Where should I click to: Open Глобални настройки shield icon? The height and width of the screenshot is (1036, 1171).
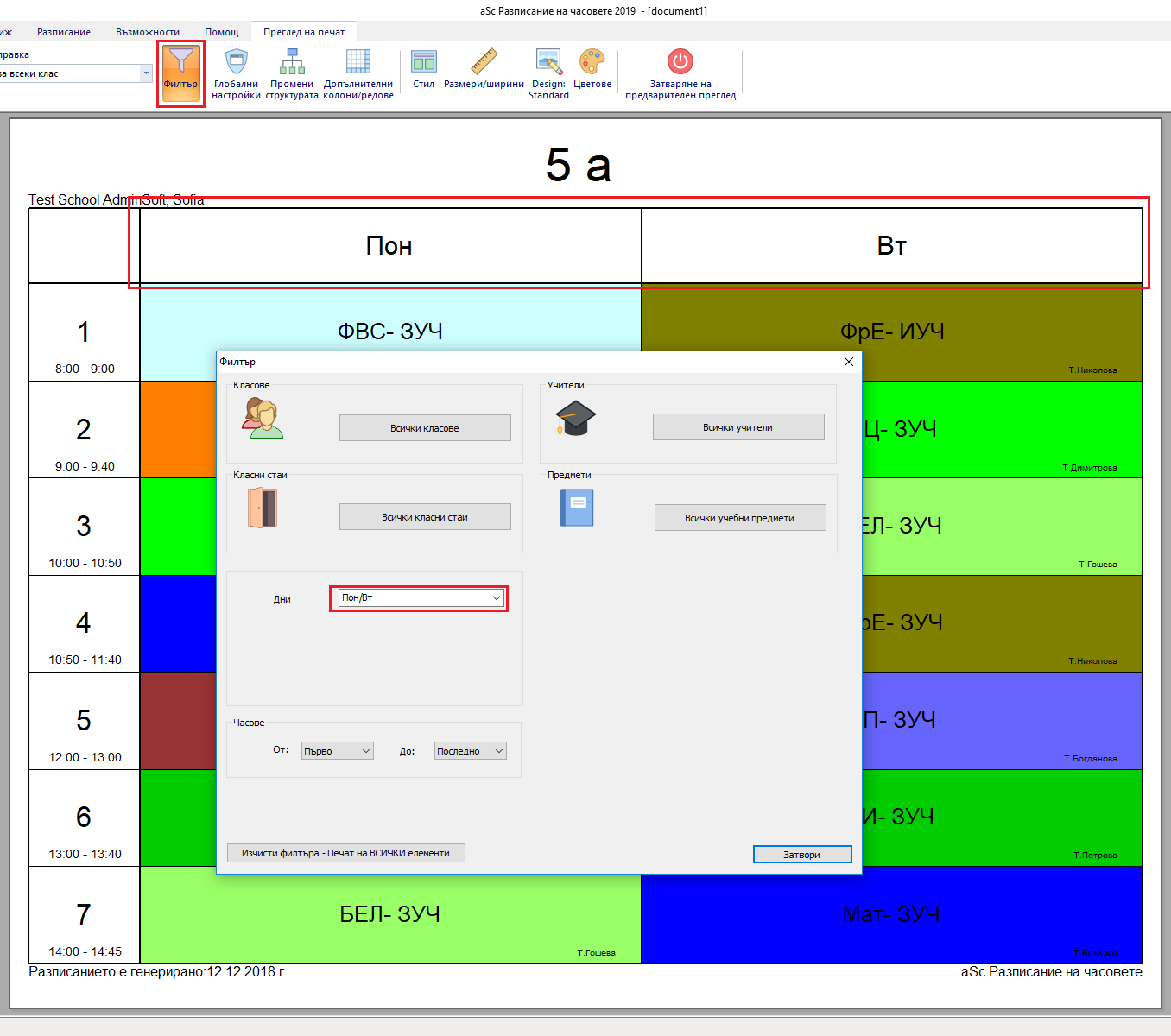(236, 62)
